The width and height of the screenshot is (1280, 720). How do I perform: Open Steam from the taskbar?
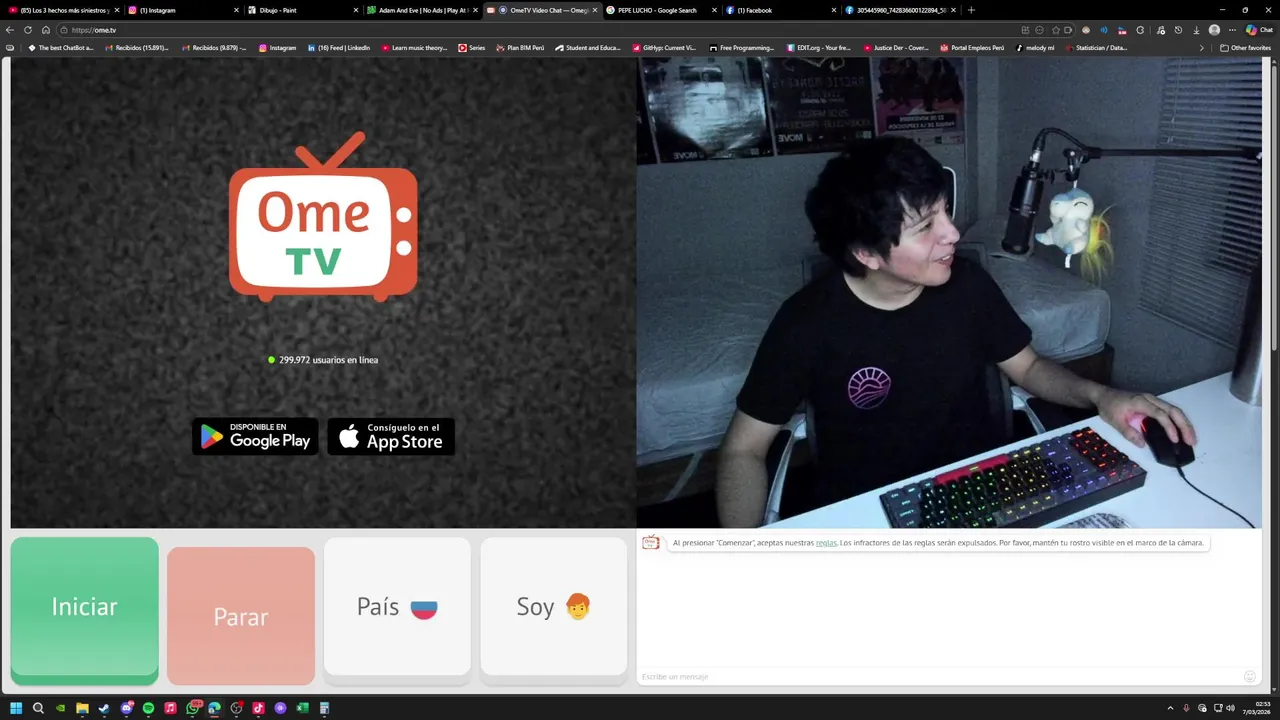point(104,708)
